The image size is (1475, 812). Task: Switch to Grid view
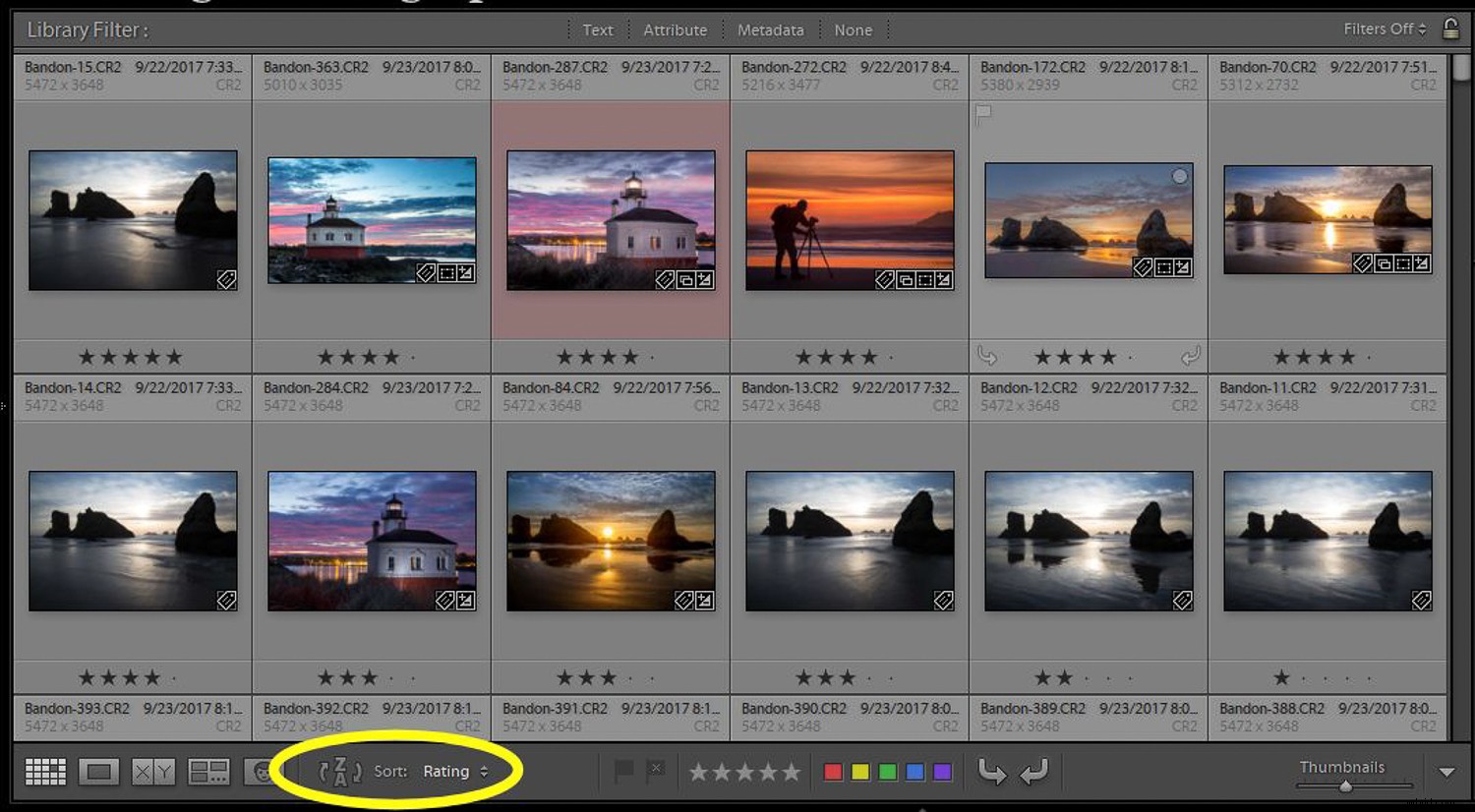[x=44, y=772]
